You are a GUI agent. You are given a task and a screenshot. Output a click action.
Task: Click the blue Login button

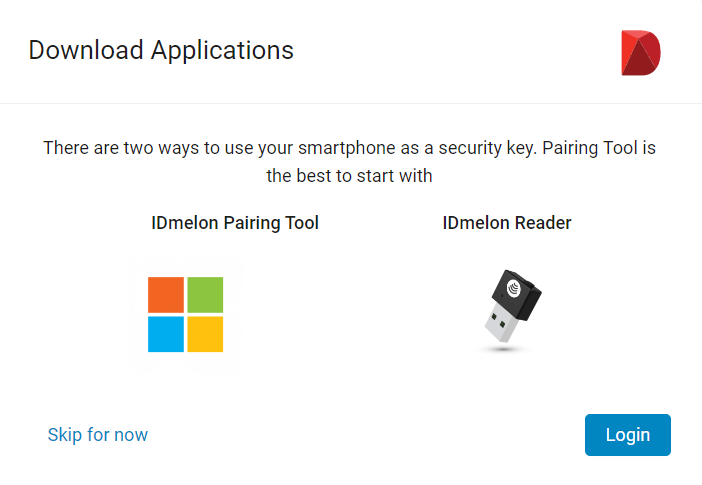tap(628, 435)
